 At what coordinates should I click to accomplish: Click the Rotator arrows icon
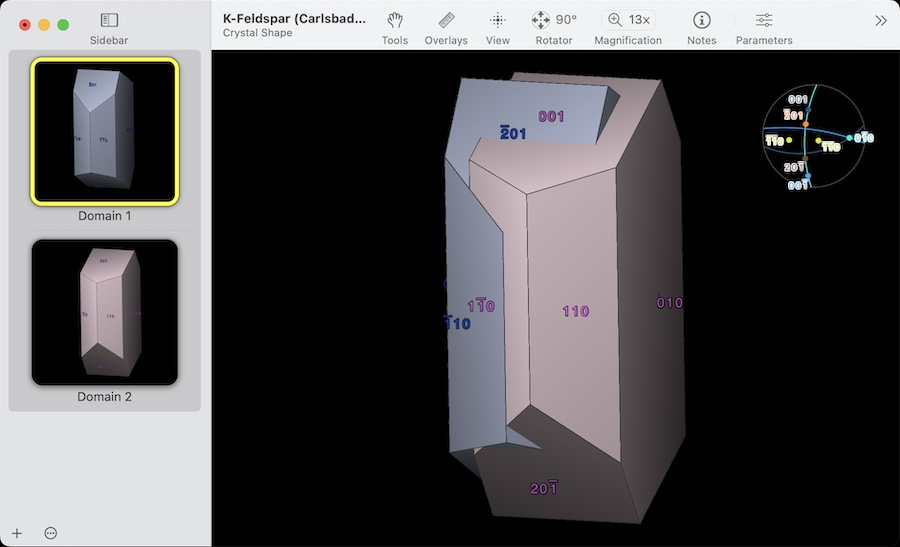click(541, 20)
